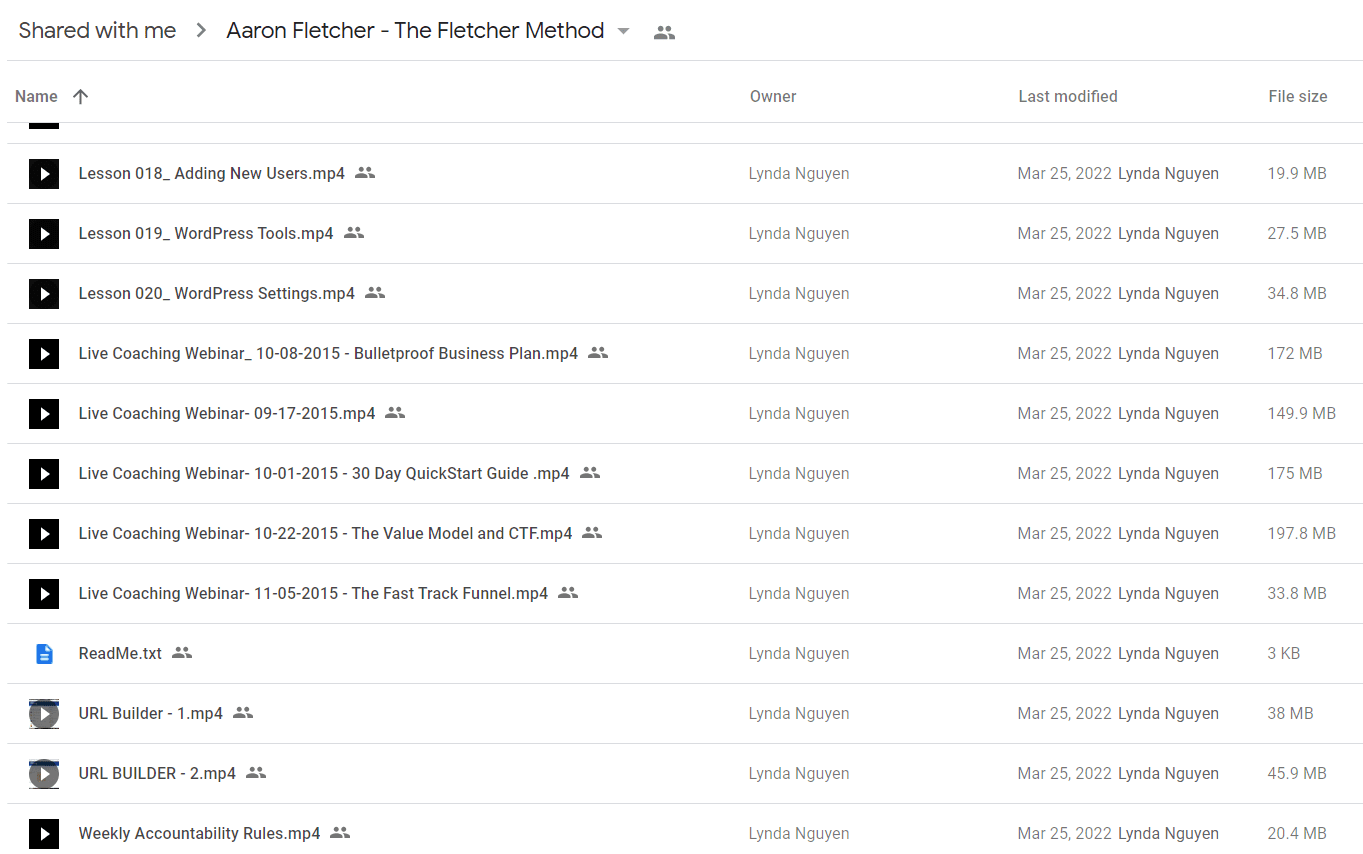1363x854 pixels.
Task: Go to Shared with me breadcrumb
Action: pos(97,31)
